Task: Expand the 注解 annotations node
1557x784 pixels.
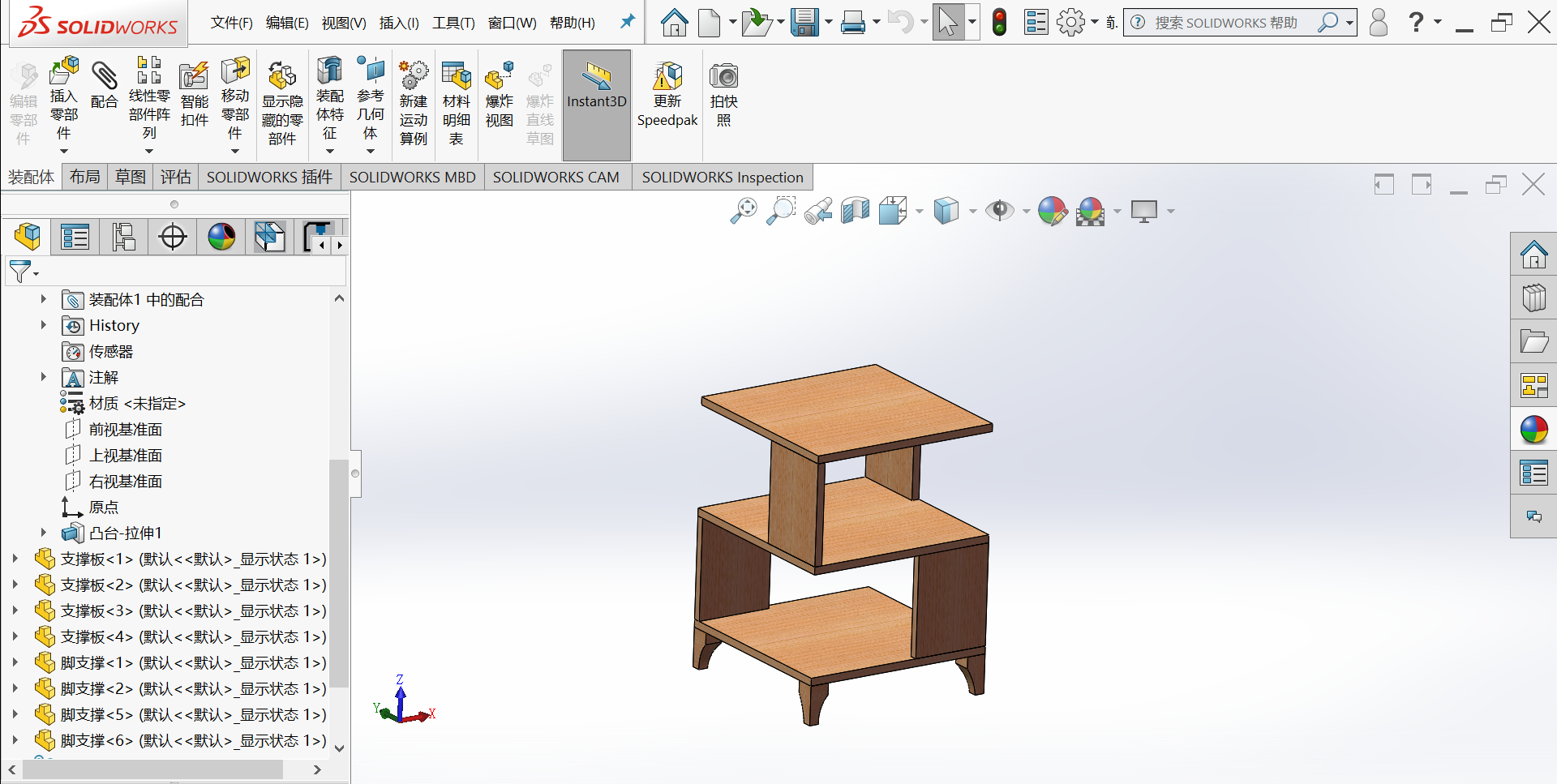Action: (x=44, y=377)
